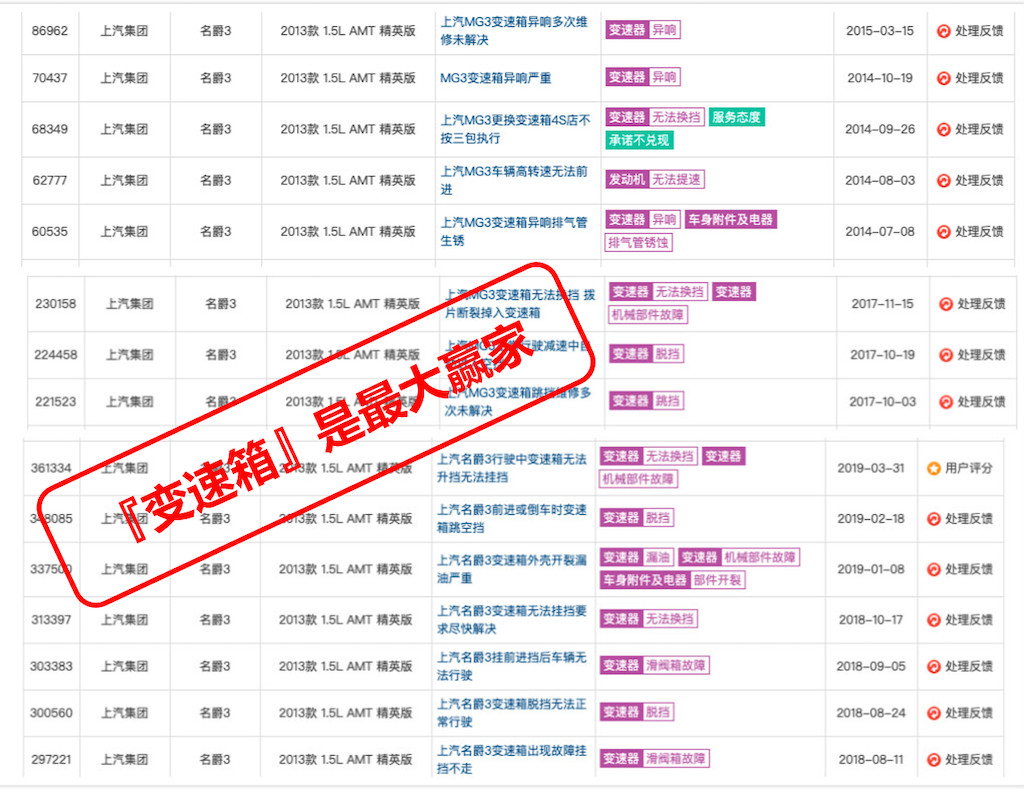Click 上汽集团 in row 70437
The height and width of the screenshot is (790, 1024).
[124, 78]
